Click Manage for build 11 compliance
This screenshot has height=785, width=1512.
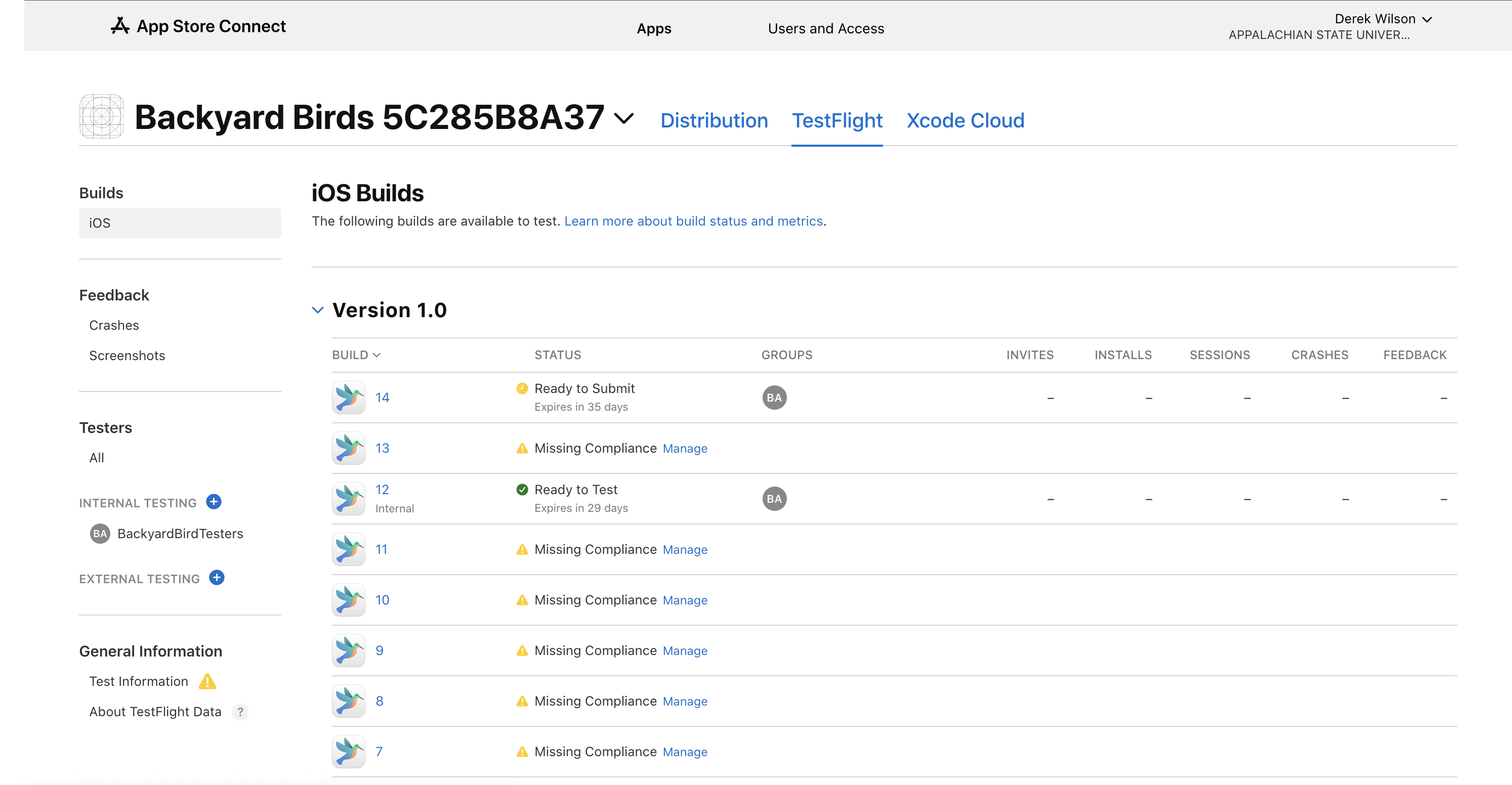685,550
